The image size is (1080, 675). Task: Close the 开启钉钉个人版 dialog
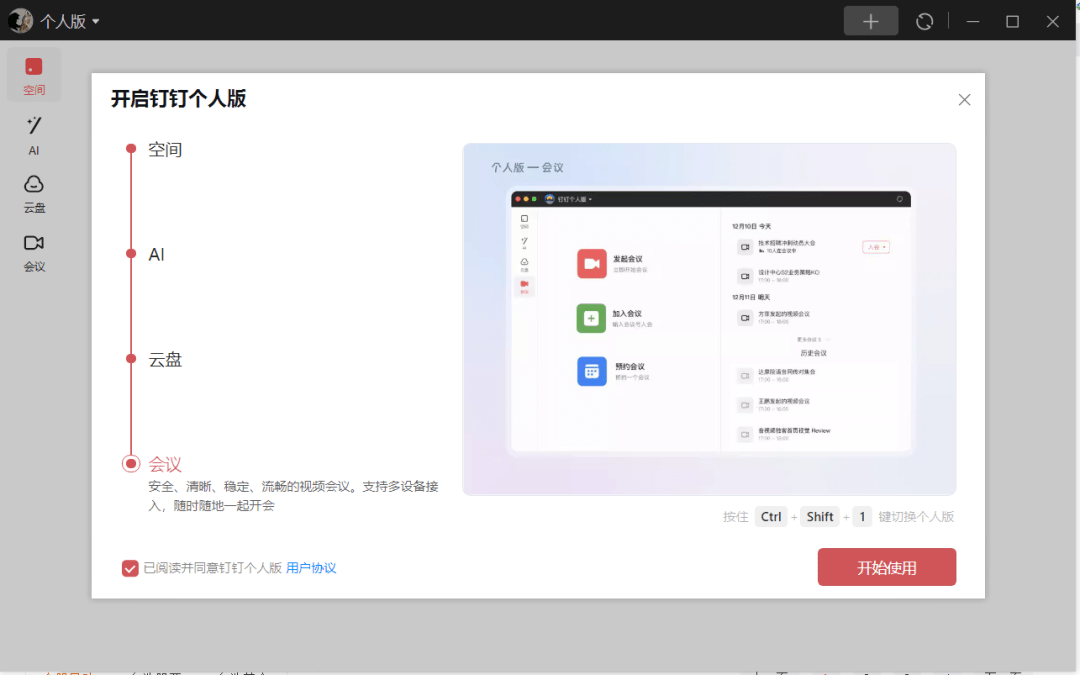tap(964, 100)
